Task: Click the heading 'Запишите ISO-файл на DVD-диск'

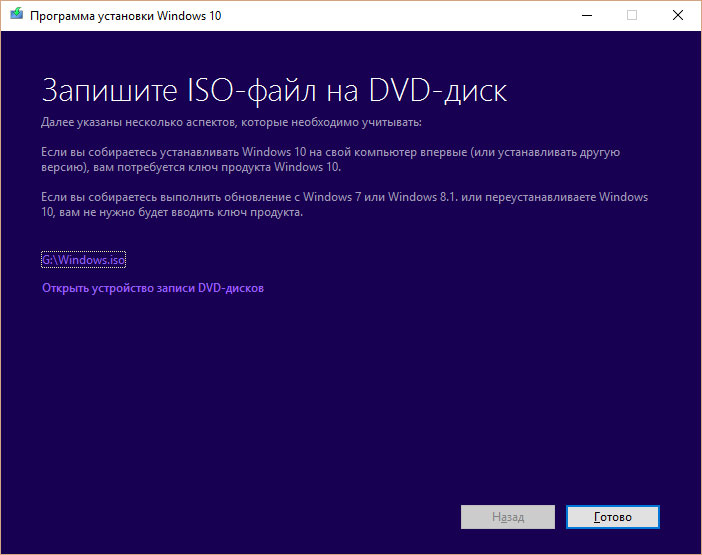Action: [274, 91]
